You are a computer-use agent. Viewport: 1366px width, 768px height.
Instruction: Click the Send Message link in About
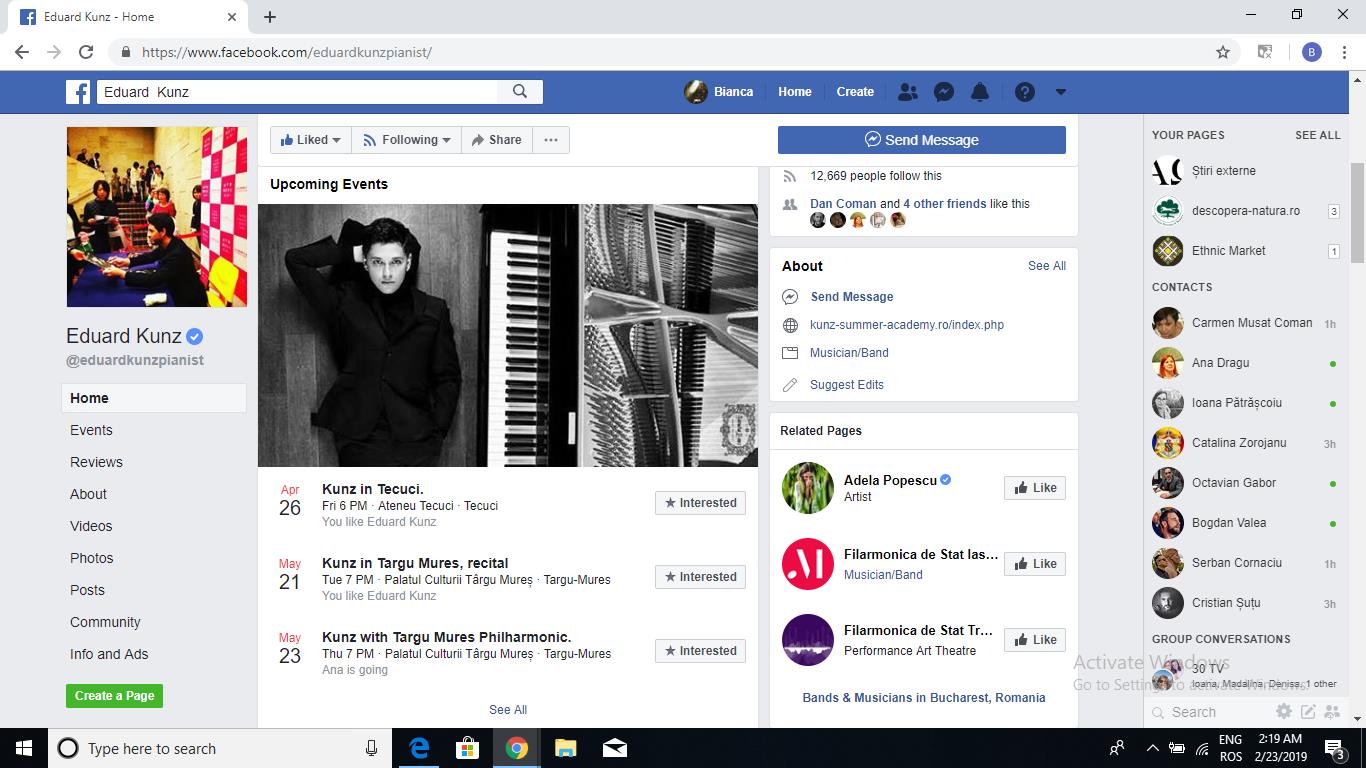pyautogui.click(x=852, y=297)
